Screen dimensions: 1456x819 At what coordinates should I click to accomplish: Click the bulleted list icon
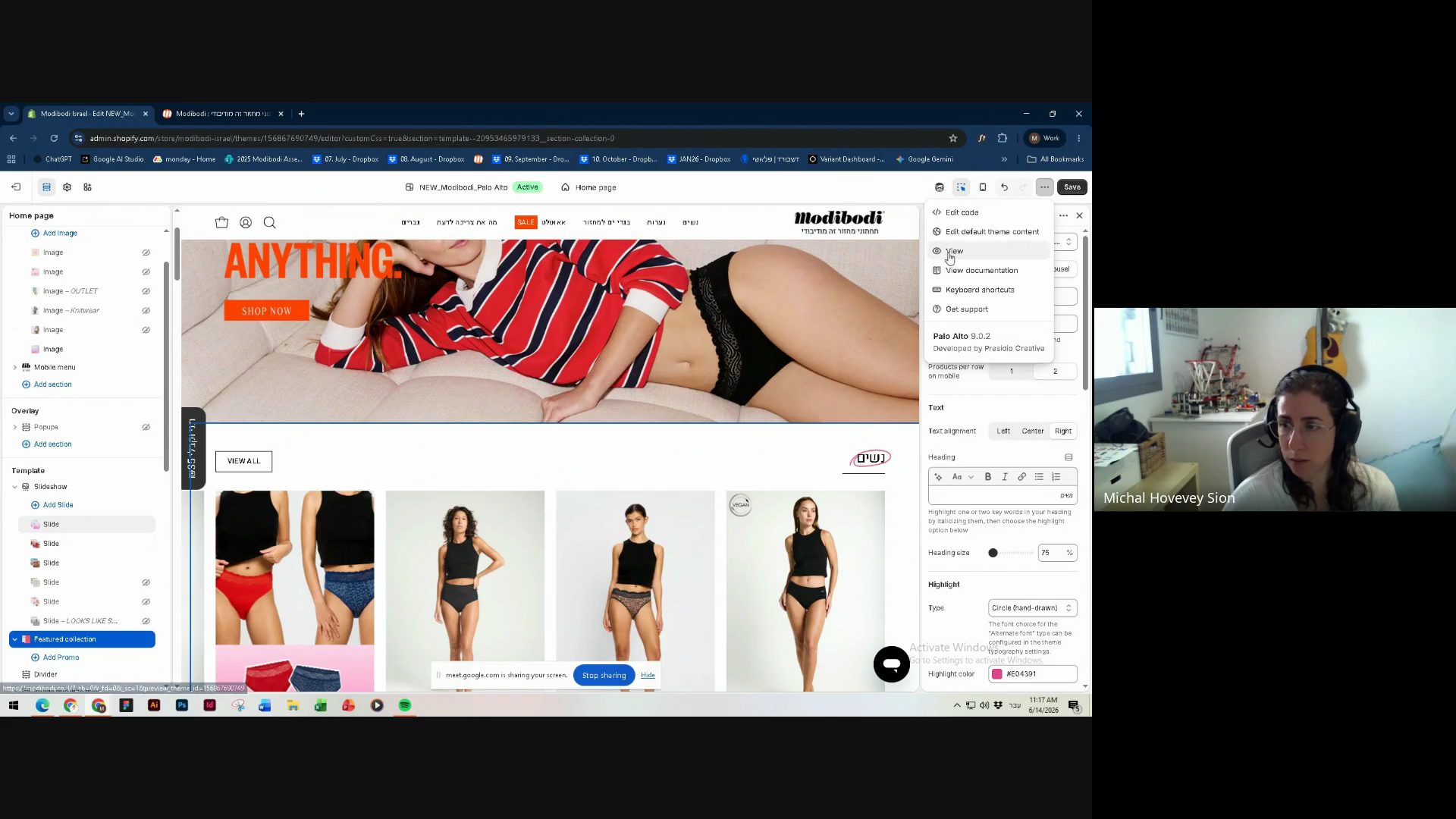click(1039, 477)
